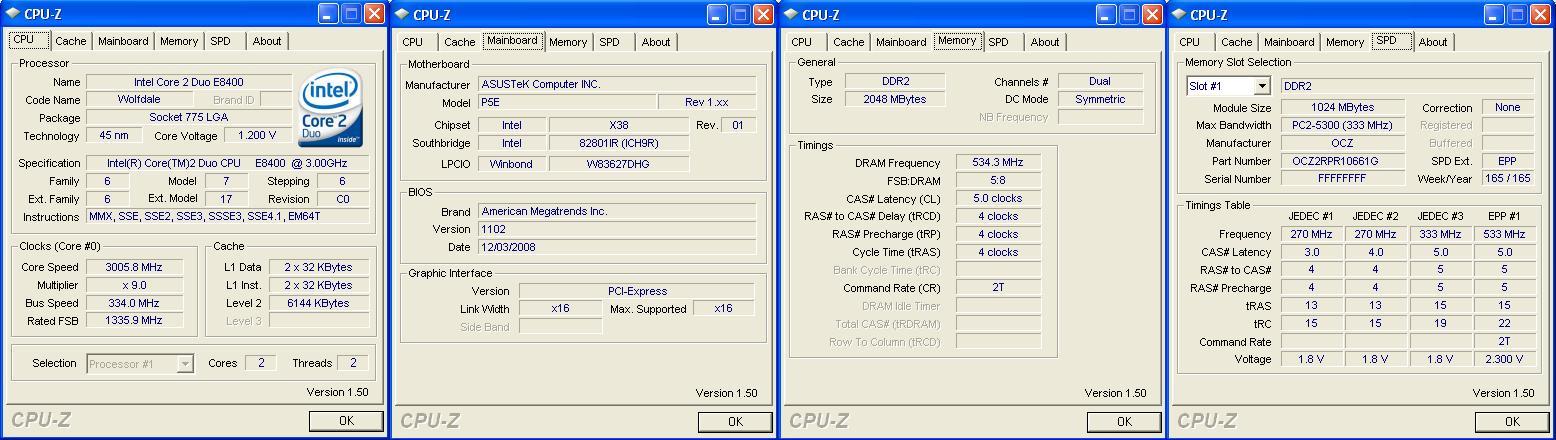Click the Package value 'Socket 775 LGA'
Screen dimensions: 1556x440
(189, 118)
